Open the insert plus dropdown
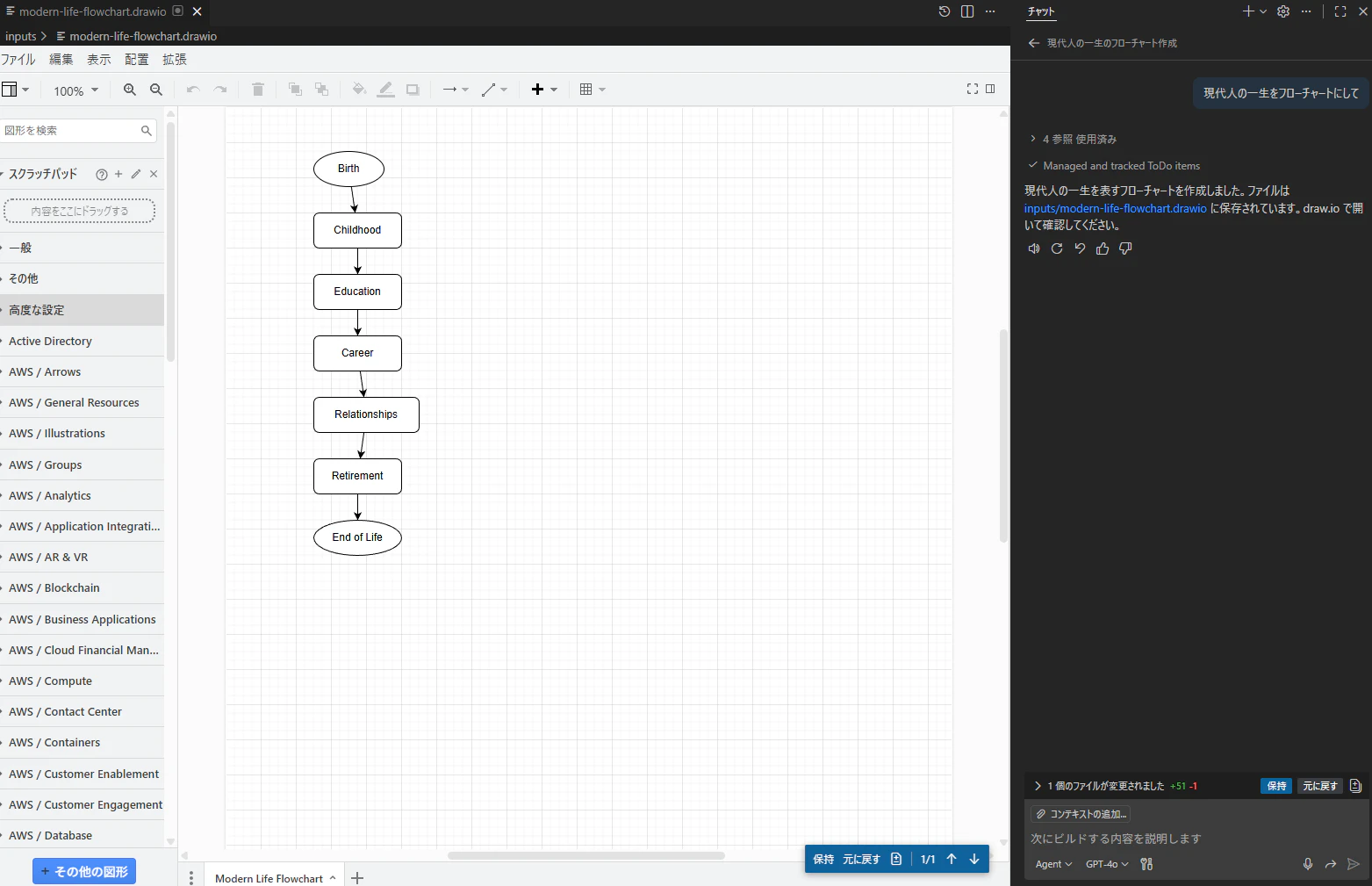The width and height of the screenshot is (1372, 886). click(544, 90)
